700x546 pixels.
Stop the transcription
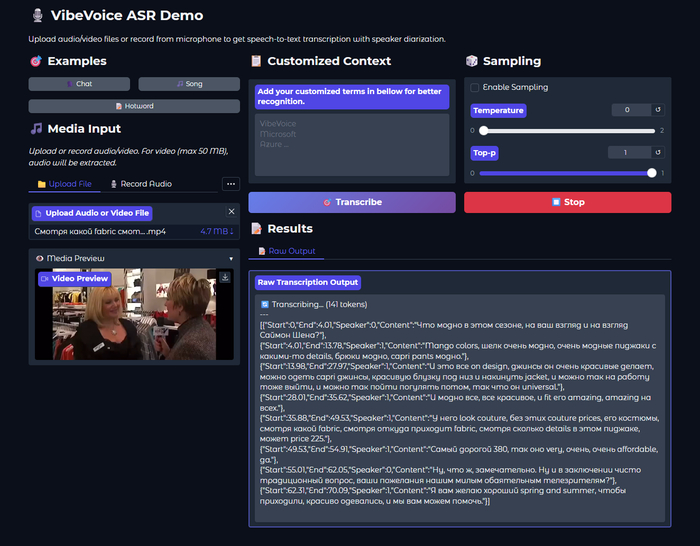click(x=567, y=202)
